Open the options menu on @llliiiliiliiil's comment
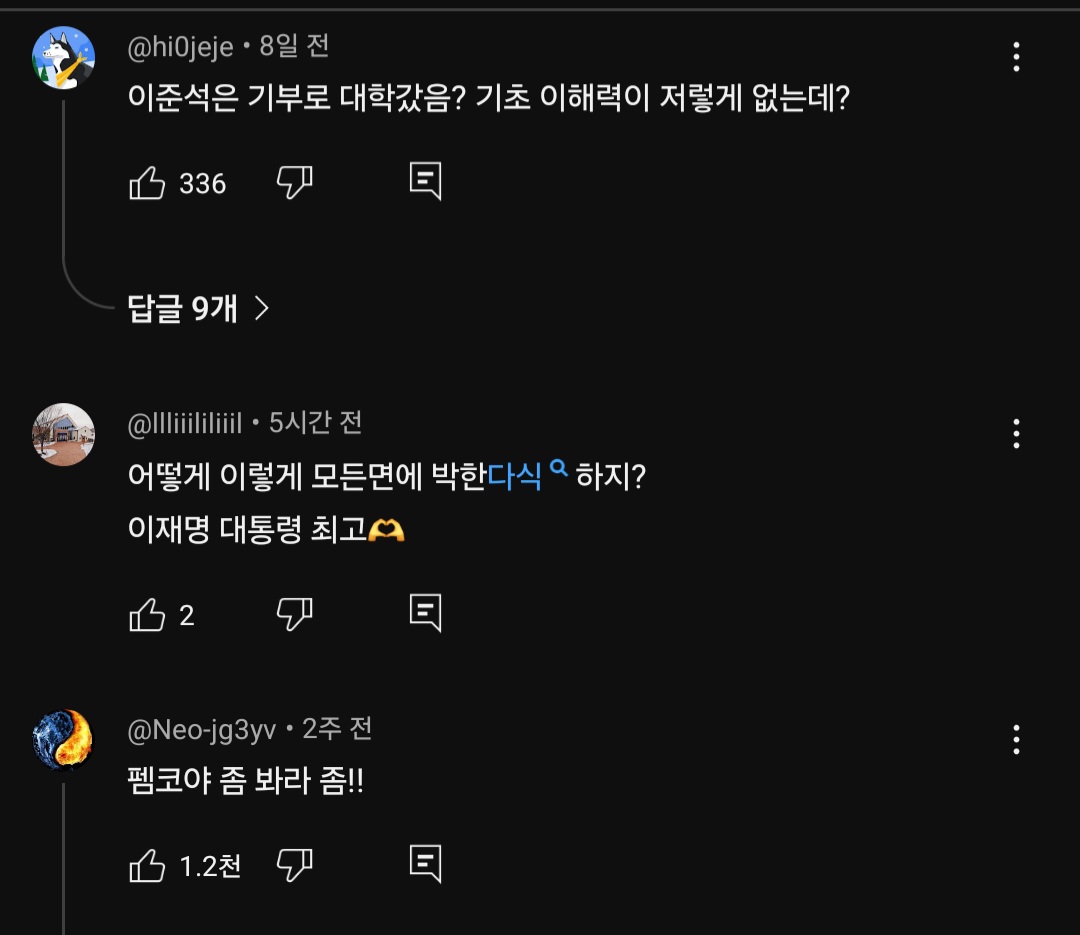The width and height of the screenshot is (1080, 935). 1016,434
